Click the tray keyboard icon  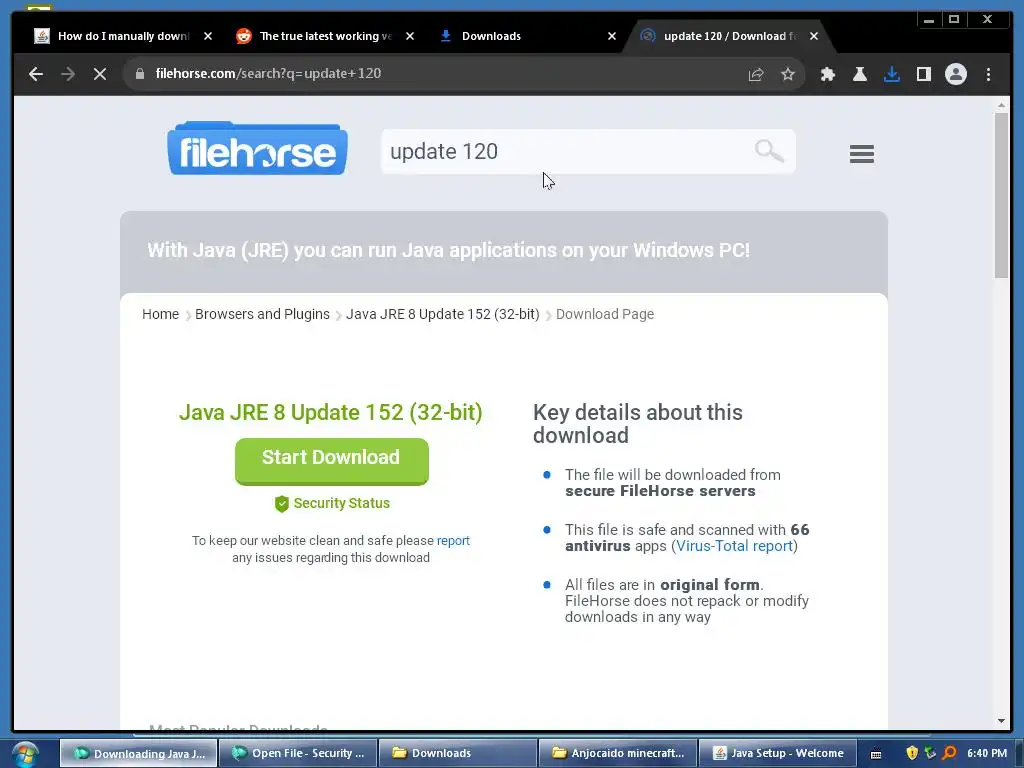point(876,754)
